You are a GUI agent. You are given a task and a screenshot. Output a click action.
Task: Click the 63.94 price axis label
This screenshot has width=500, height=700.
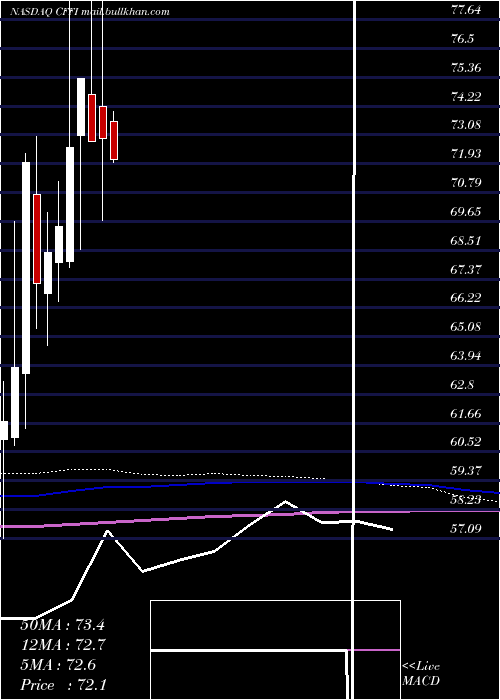point(466,356)
